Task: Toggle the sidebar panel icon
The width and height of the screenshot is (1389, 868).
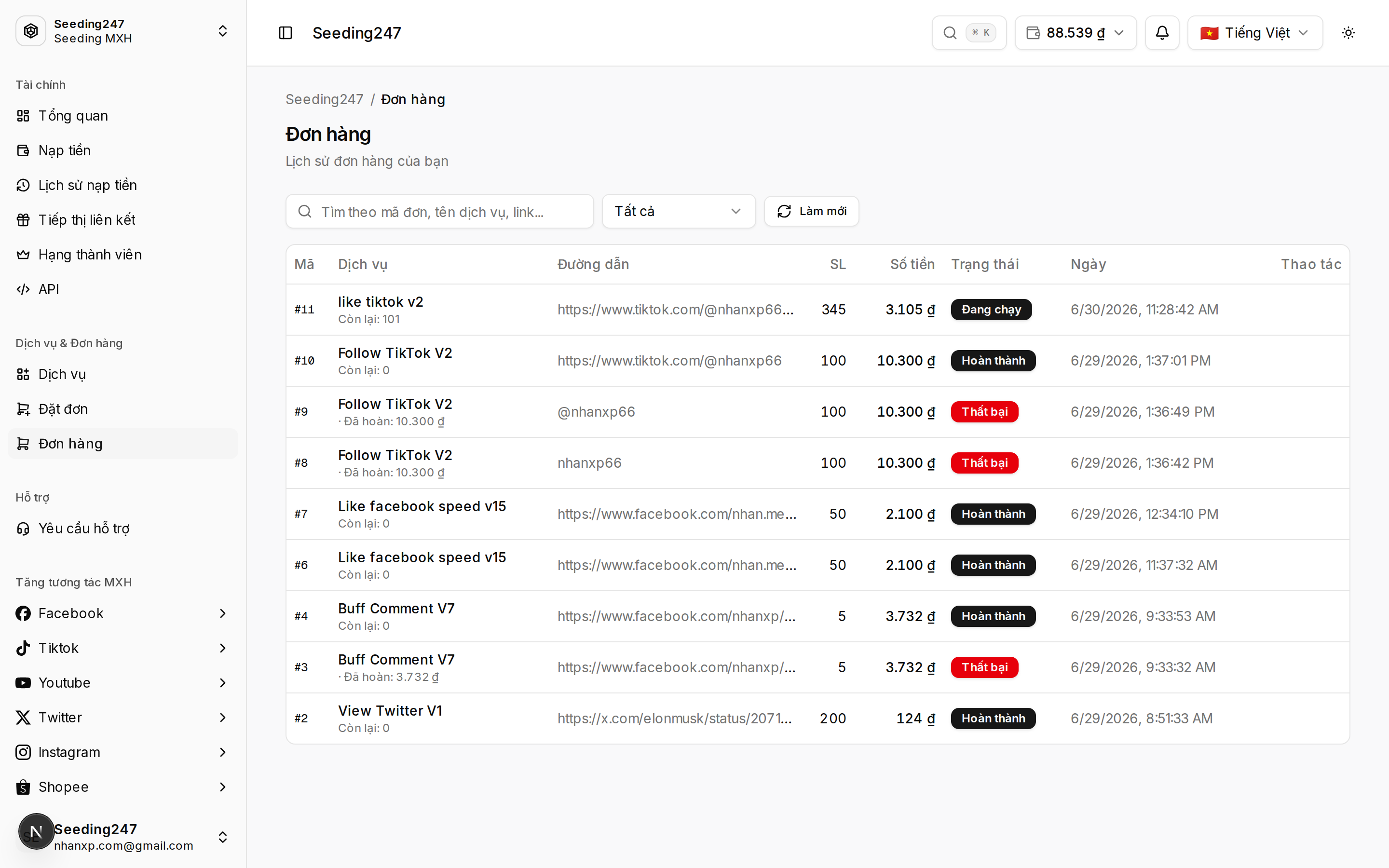Action: tap(285, 33)
